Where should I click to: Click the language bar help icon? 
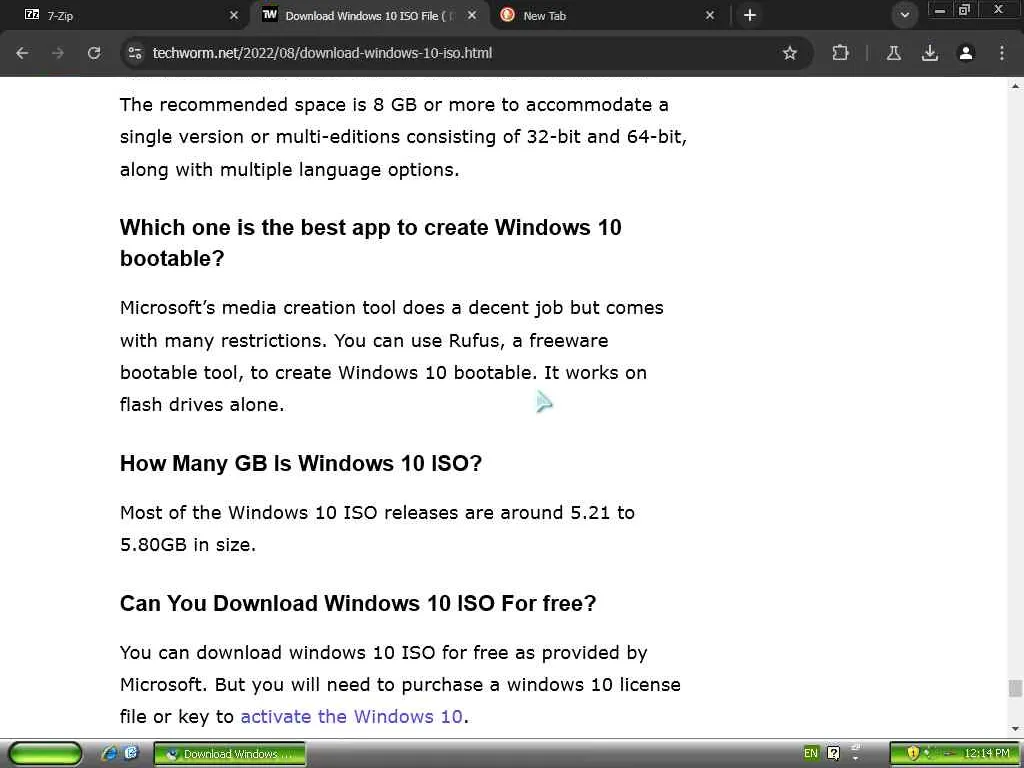[833, 753]
